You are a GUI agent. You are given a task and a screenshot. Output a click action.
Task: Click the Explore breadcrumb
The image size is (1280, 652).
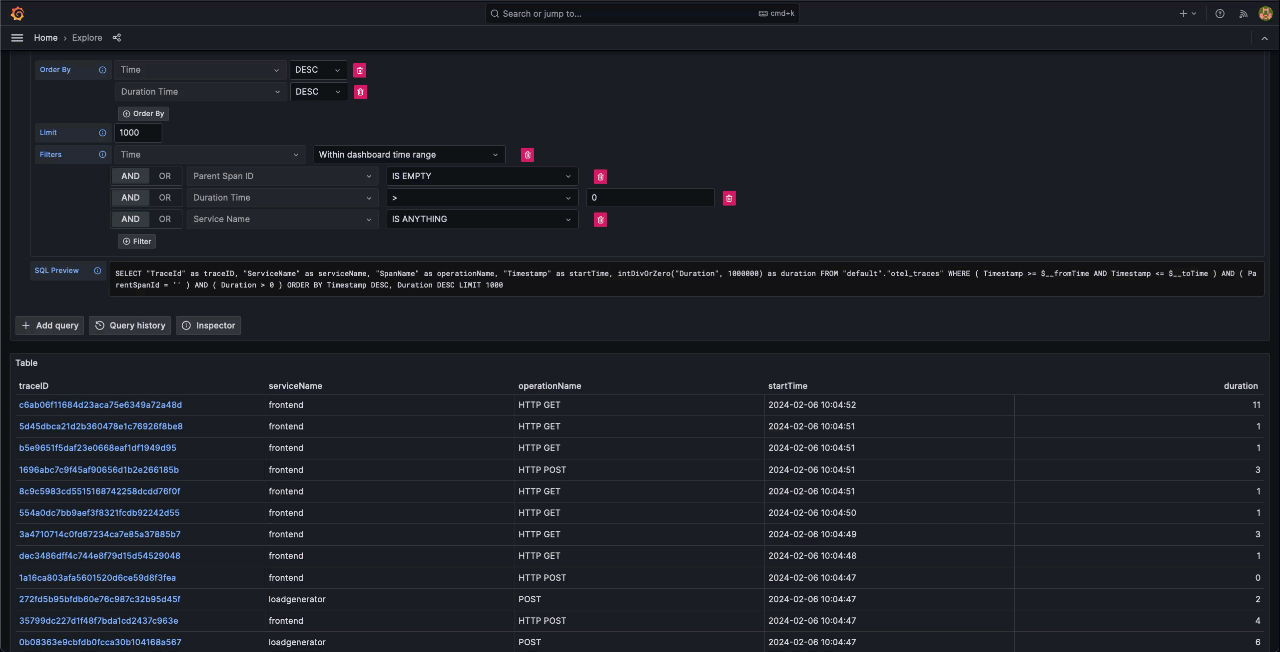pyautogui.click(x=87, y=38)
